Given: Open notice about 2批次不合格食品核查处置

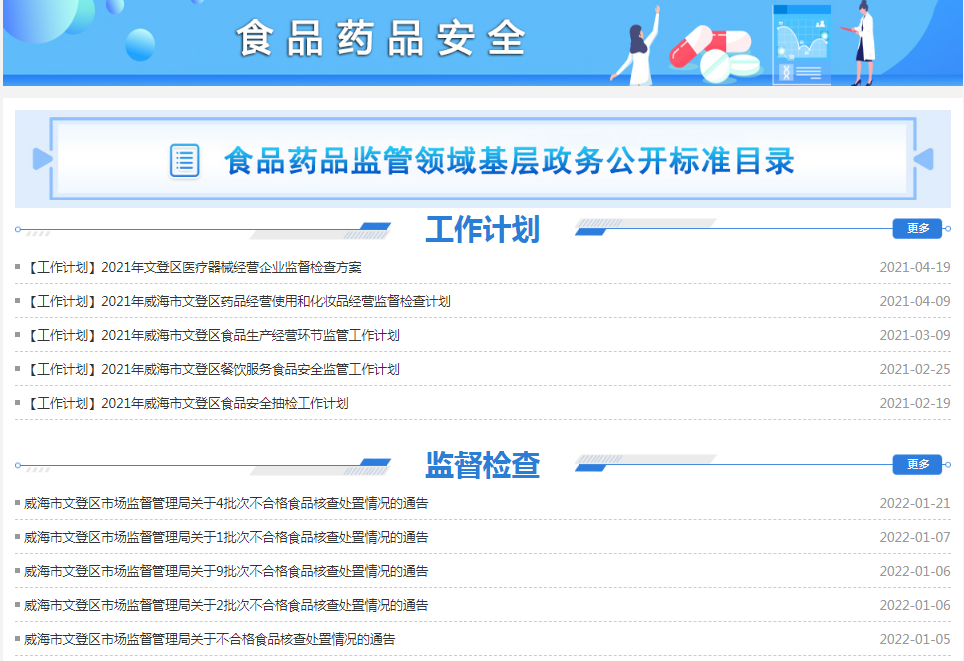Looking at the screenshot, I should click(226, 605).
